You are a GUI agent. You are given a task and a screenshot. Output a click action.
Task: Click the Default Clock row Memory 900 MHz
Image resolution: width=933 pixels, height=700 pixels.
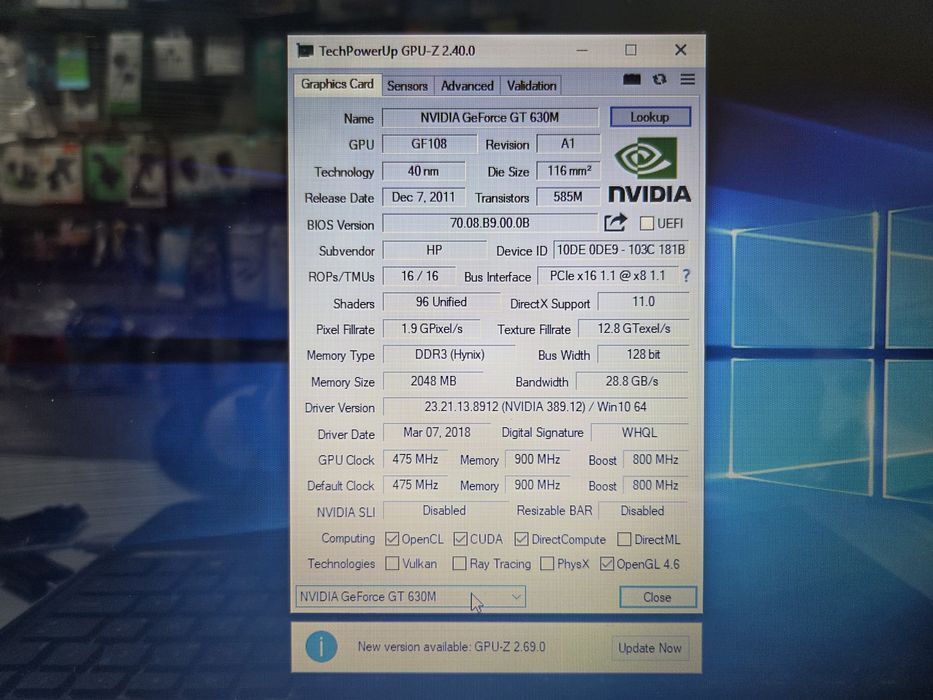[x=537, y=485]
